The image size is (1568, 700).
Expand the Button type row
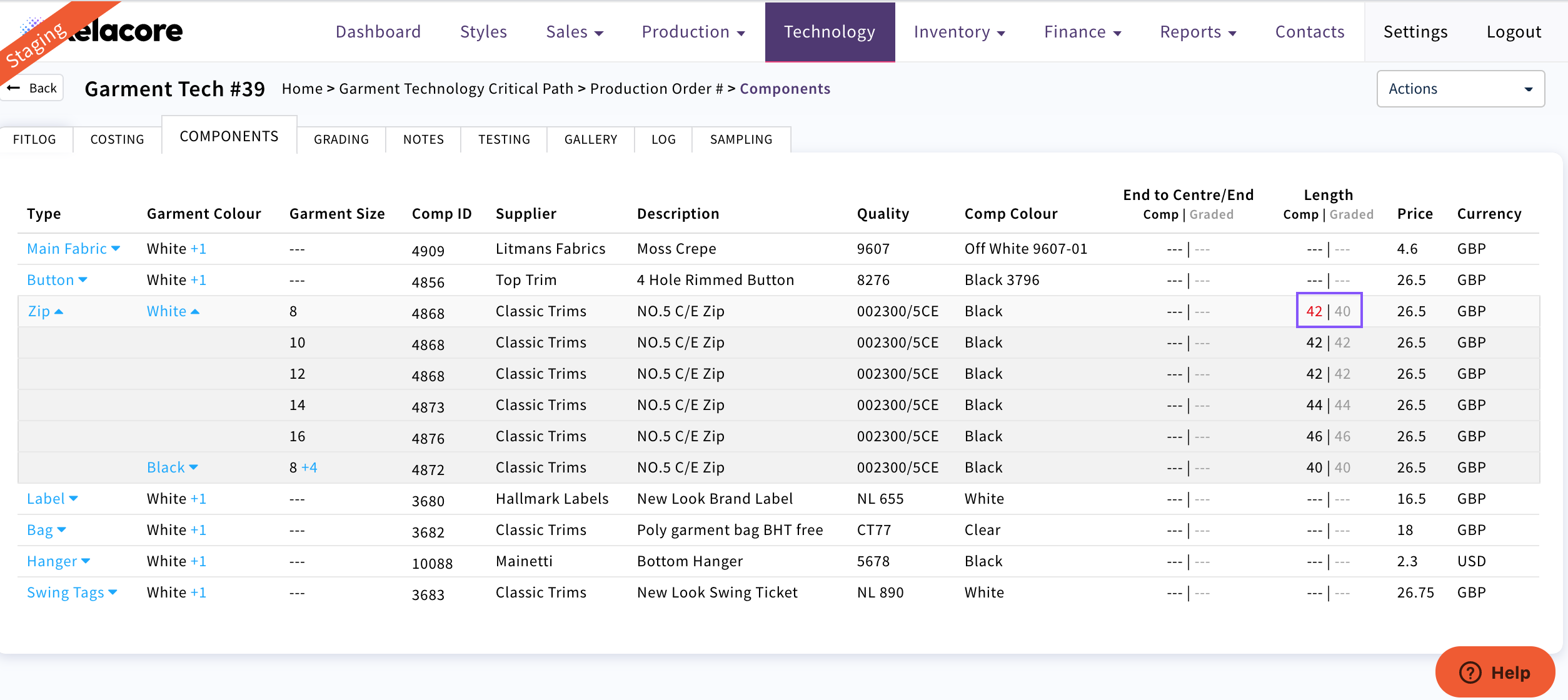pyautogui.click(x=57, y=280)
